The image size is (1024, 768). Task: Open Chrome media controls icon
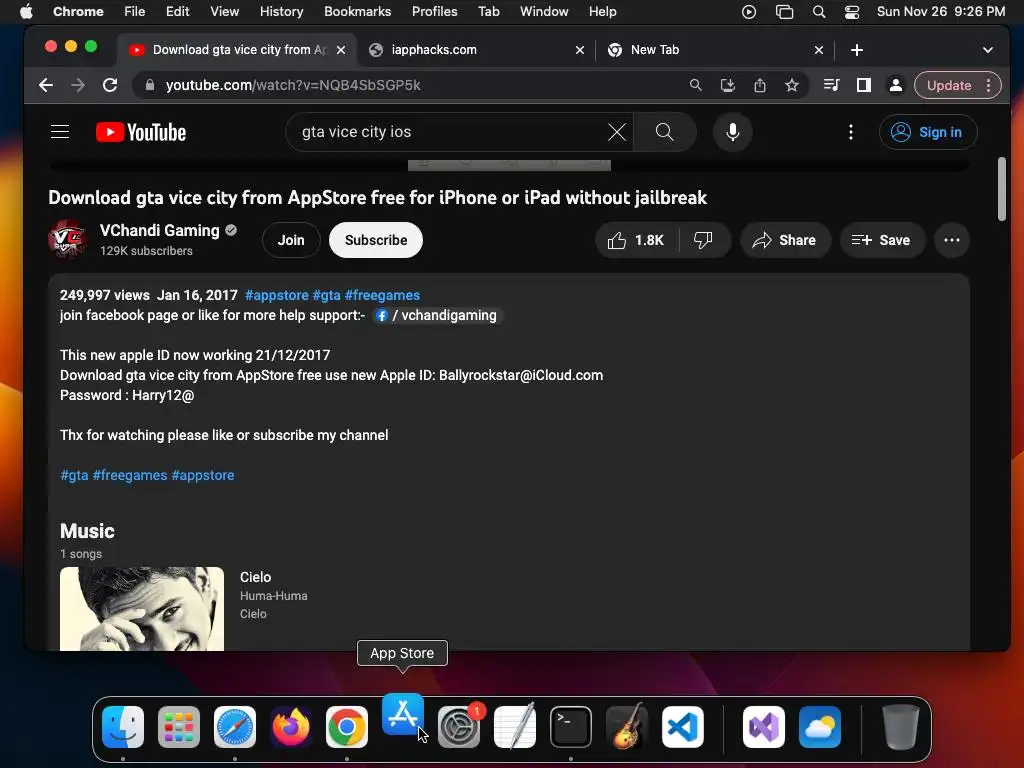click(831, 85)
